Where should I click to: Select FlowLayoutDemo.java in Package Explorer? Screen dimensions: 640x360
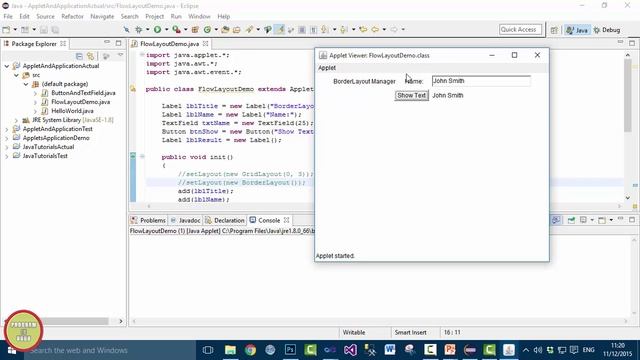pyautogui.click(x=80, y=102)
